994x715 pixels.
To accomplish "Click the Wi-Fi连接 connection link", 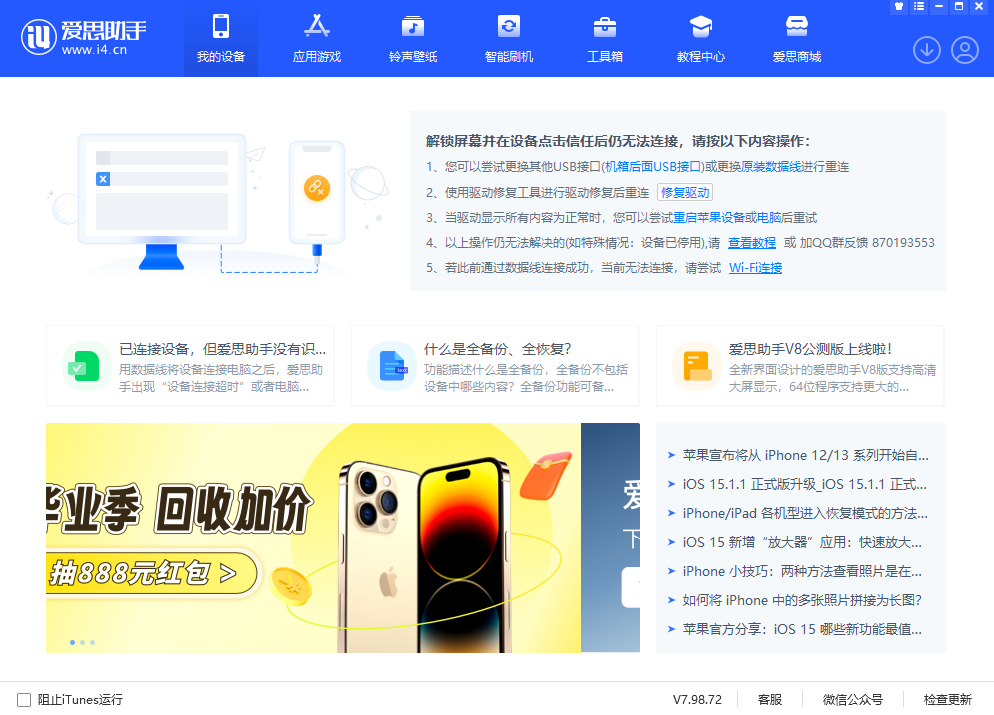I will 755,267.
